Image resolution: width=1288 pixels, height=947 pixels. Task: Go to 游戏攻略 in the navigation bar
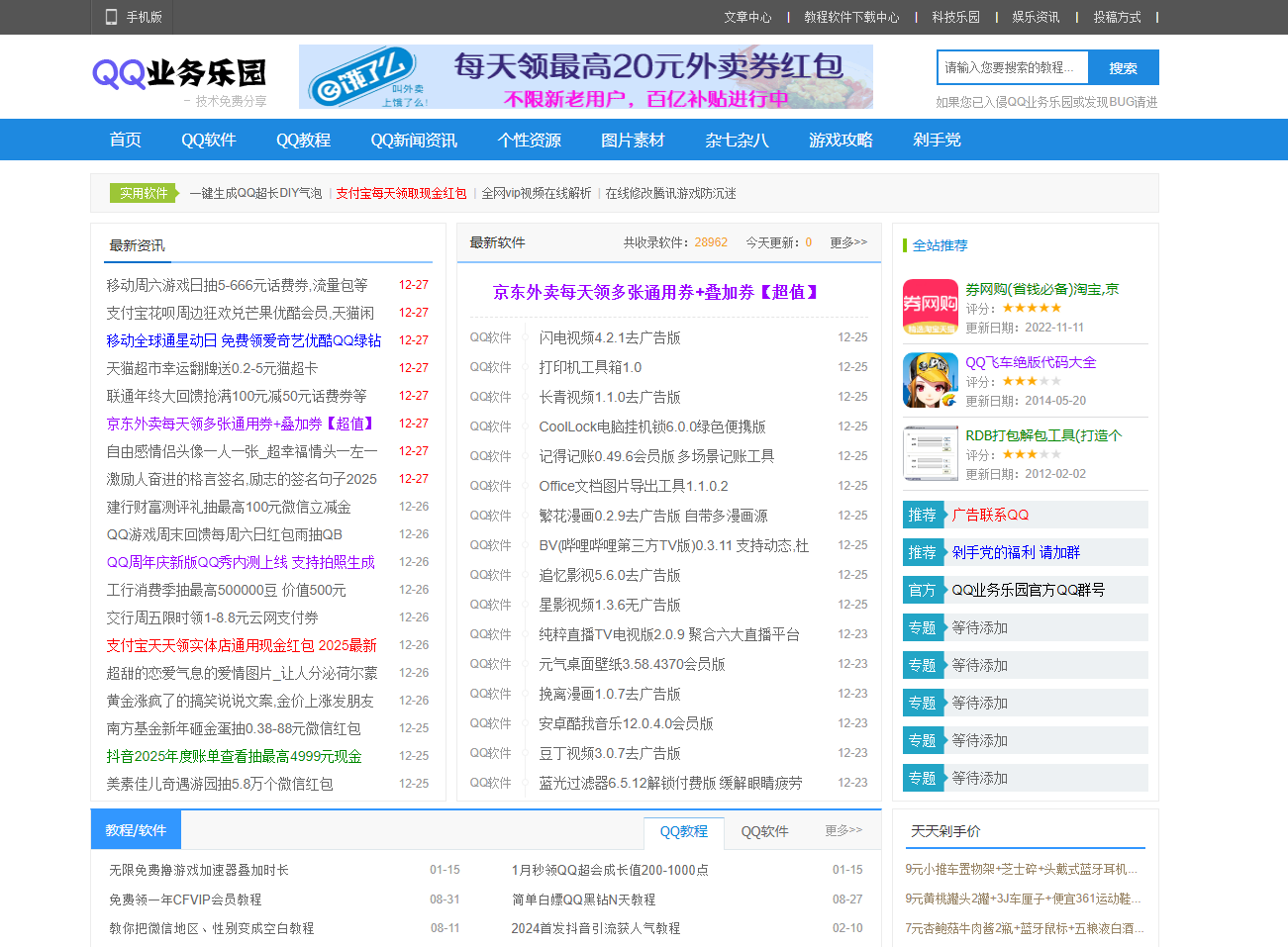840,140
